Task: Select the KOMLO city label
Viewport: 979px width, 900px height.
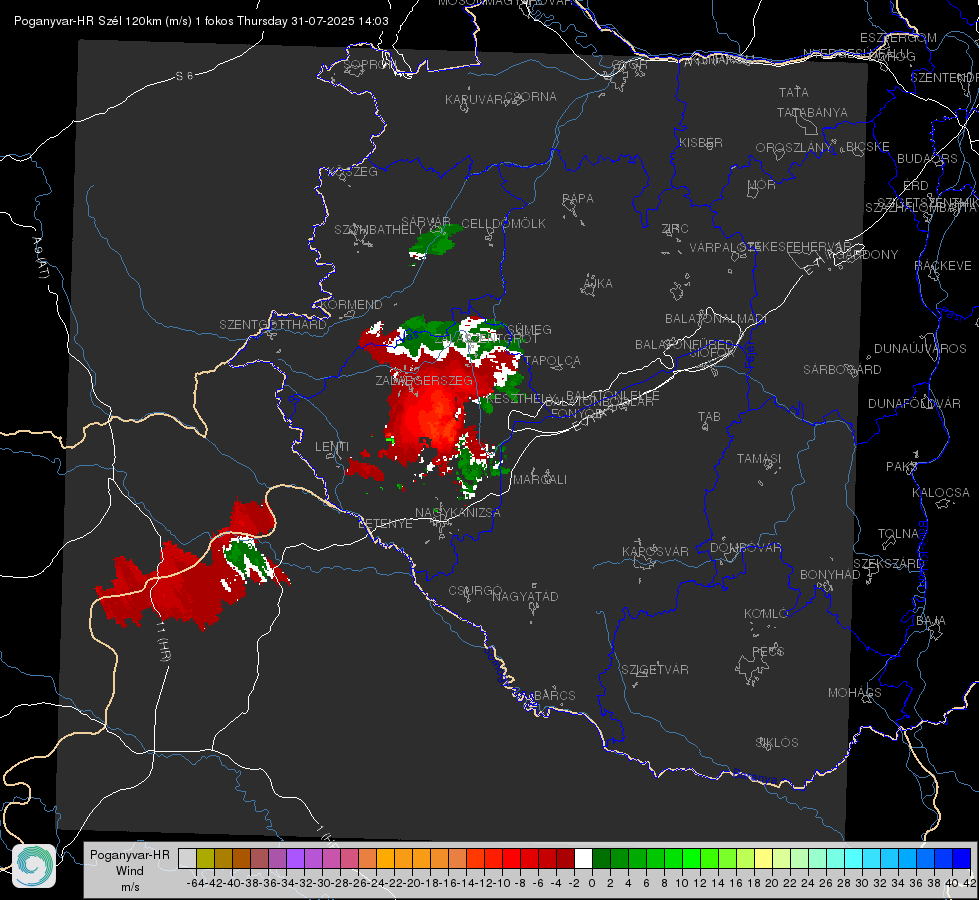Action: click(x=766, y=613)
